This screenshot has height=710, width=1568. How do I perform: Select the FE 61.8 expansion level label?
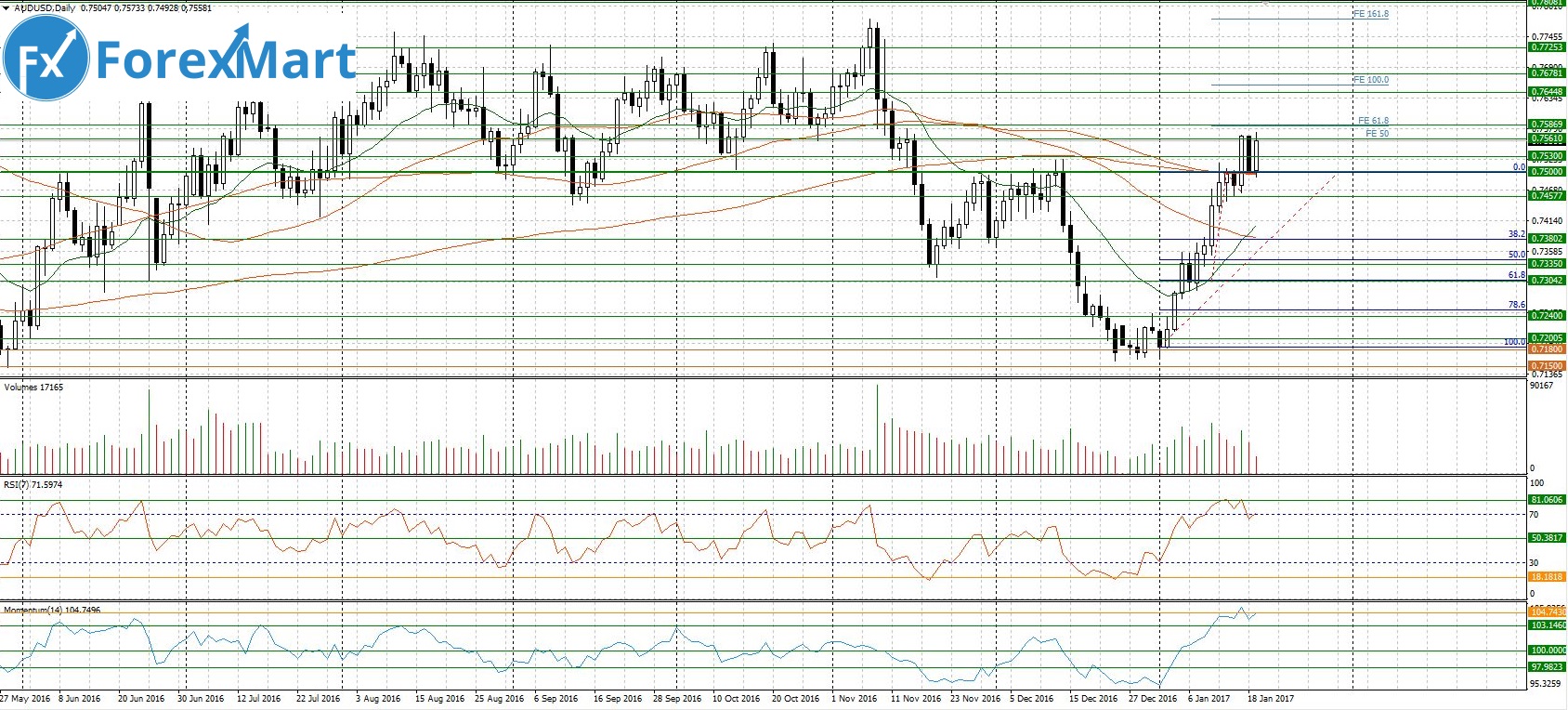1374,121
